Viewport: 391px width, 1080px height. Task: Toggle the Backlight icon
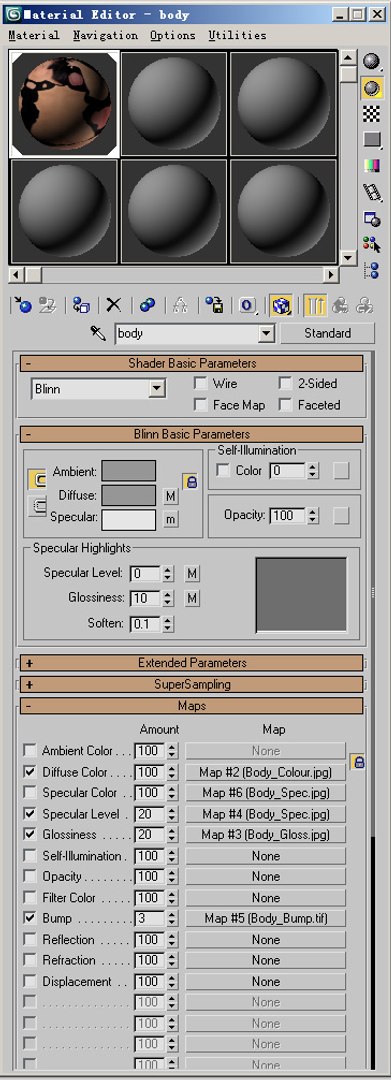click(372, 87)
